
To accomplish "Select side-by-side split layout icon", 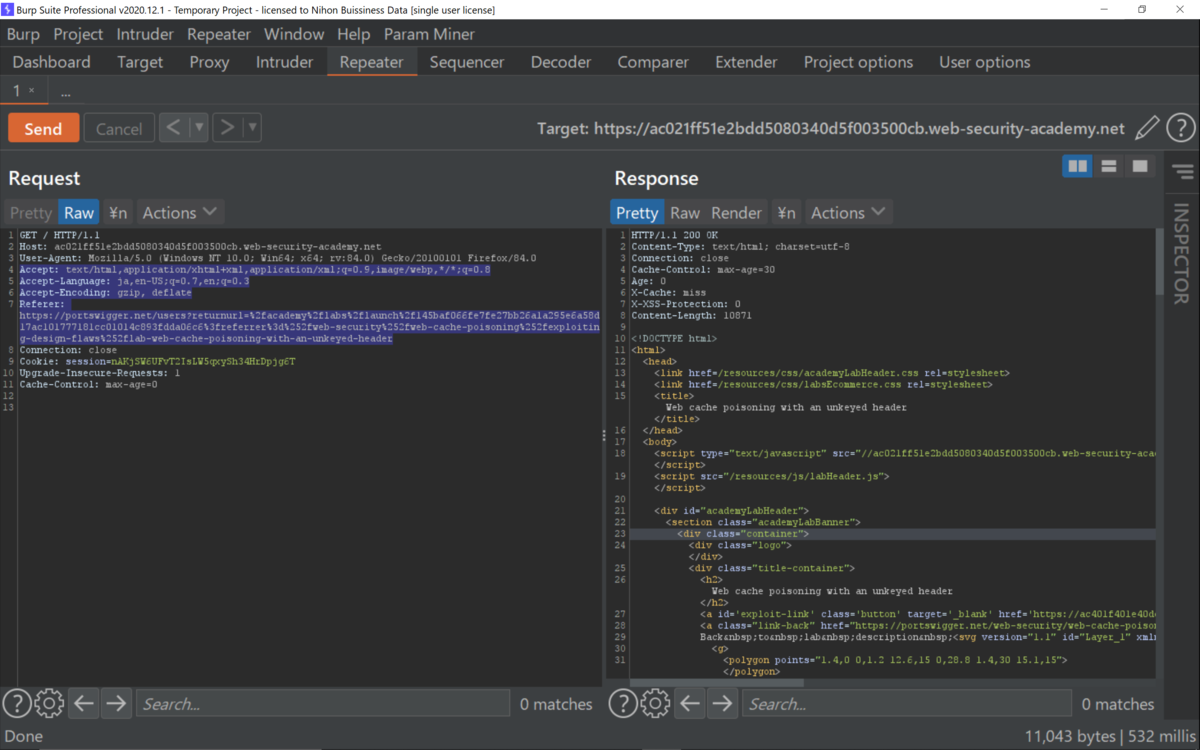I will click(x=1077, y=166).
